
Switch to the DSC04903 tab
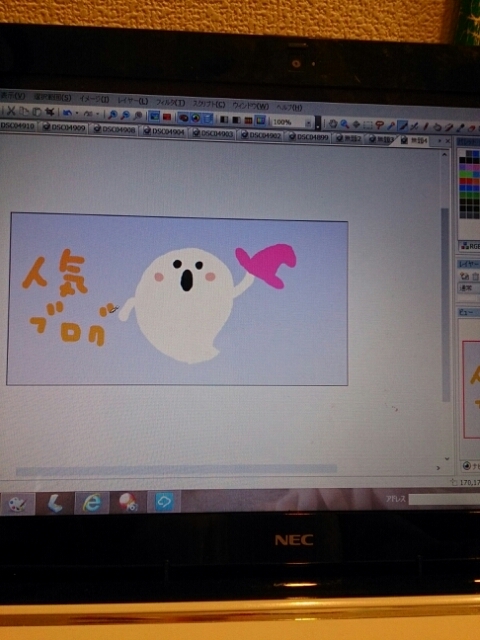213,133
